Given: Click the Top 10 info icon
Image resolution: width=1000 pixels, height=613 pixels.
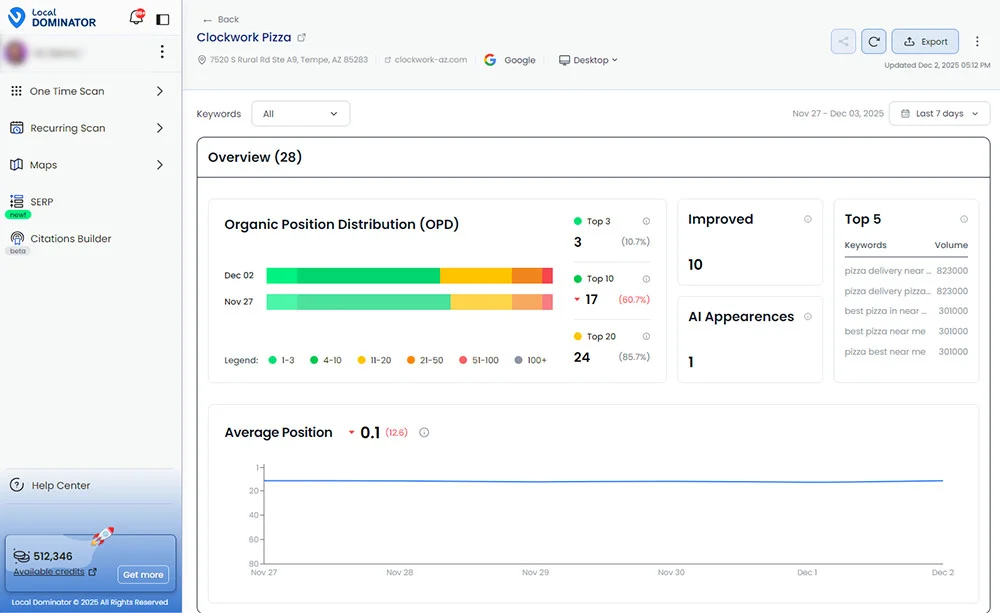Looking at the screenshot, I should pos(646,279).
